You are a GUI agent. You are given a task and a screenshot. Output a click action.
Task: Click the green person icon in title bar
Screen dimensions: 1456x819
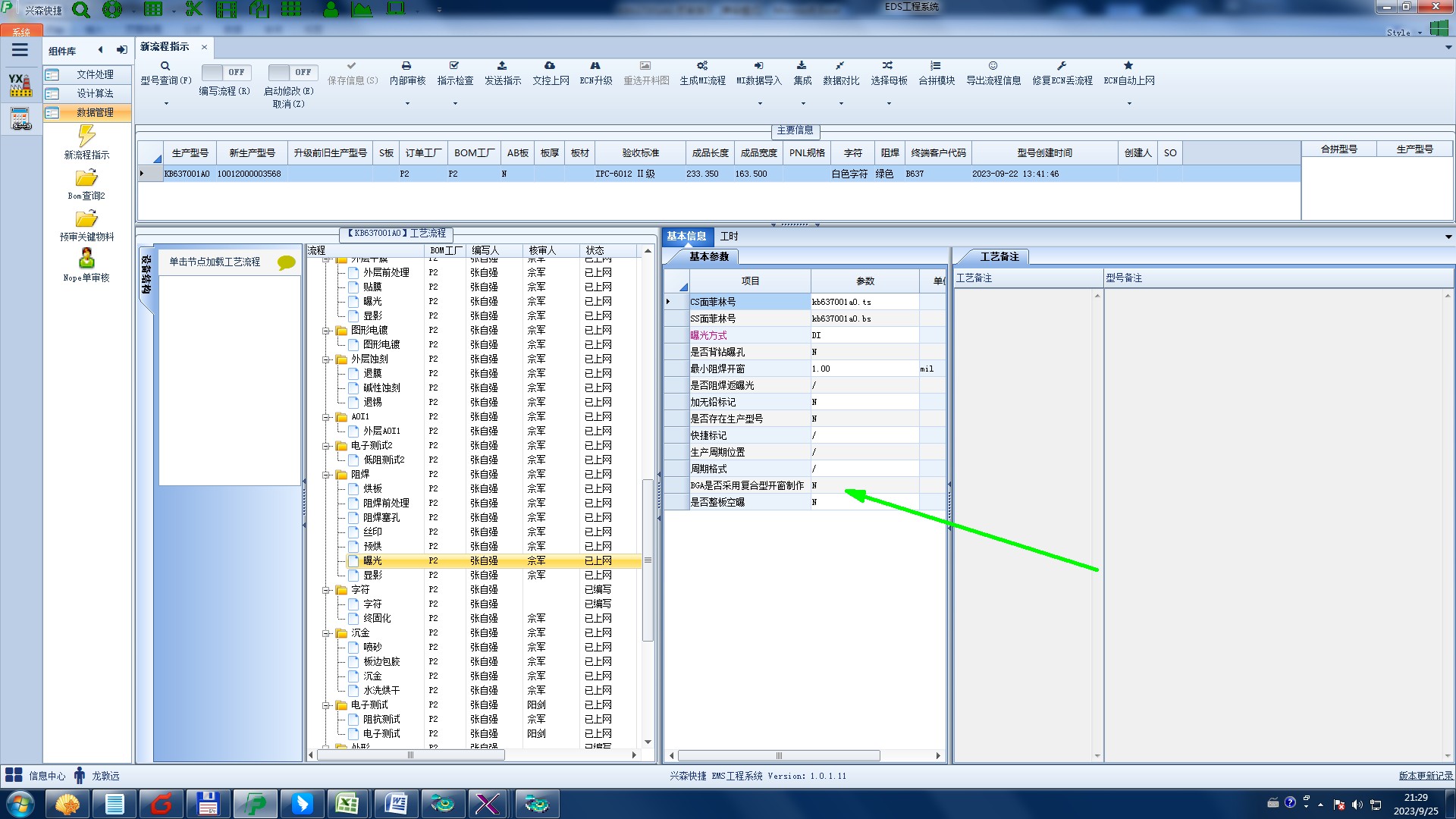pyautogui.click(x=331, y=9)
